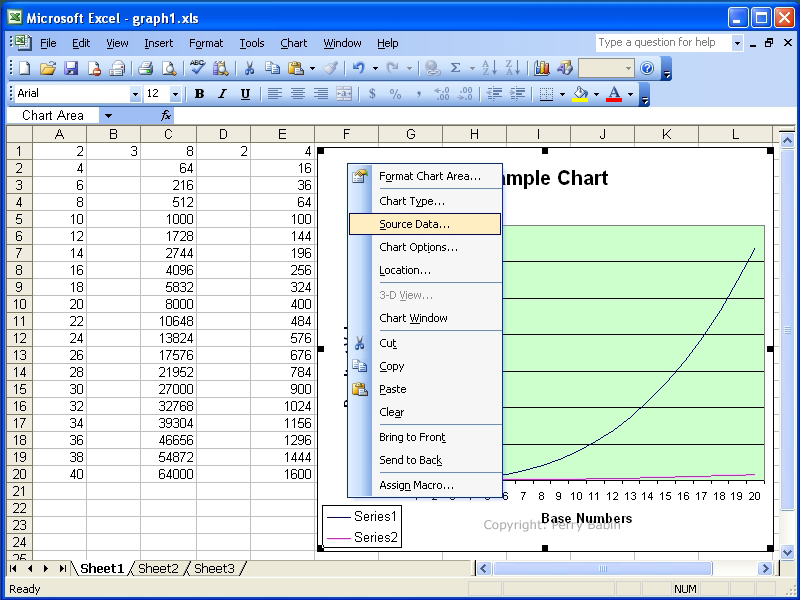The height and width of the screenshot is (600, 800).
Task: Click the horizontal scrollbar right arrow
Action: [x=765, y=568]
